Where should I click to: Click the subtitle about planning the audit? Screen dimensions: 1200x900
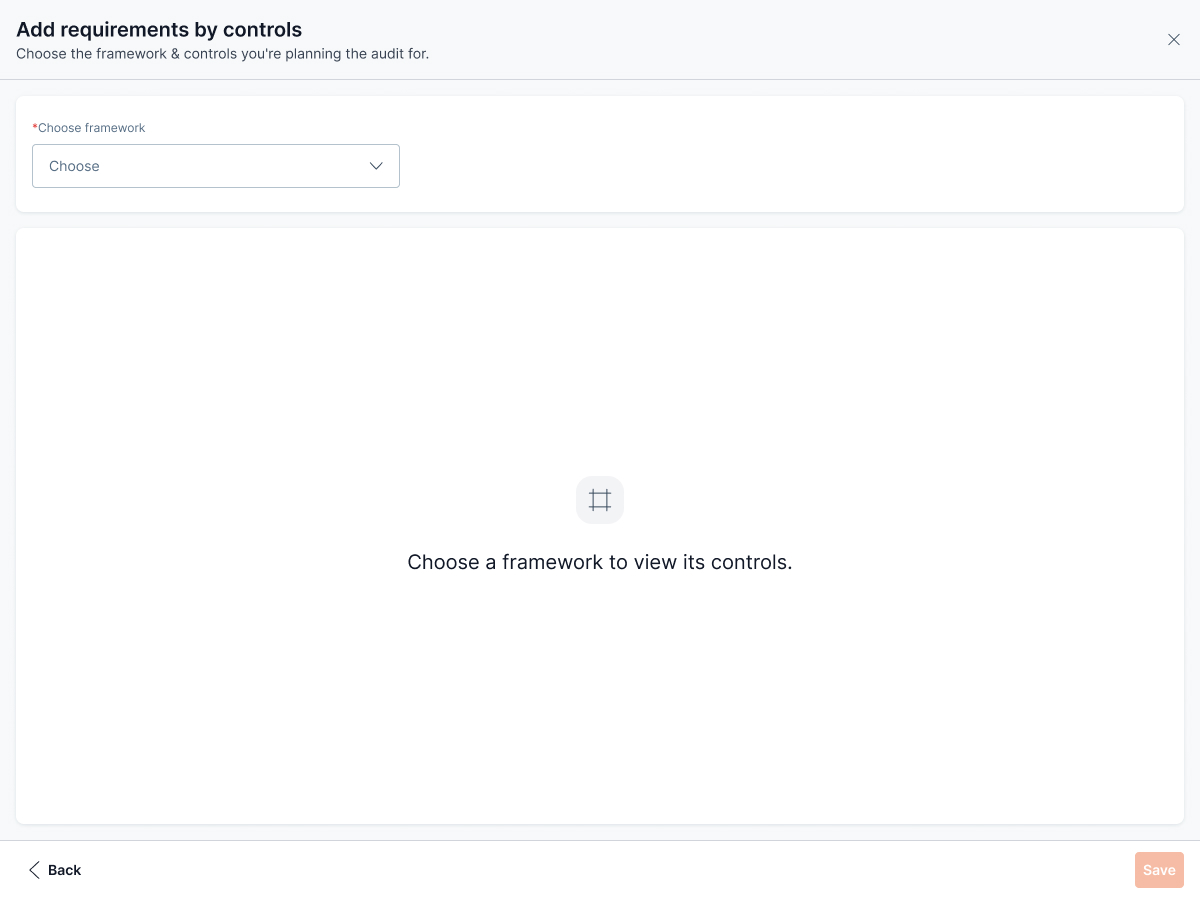click(x=222, y=54)
